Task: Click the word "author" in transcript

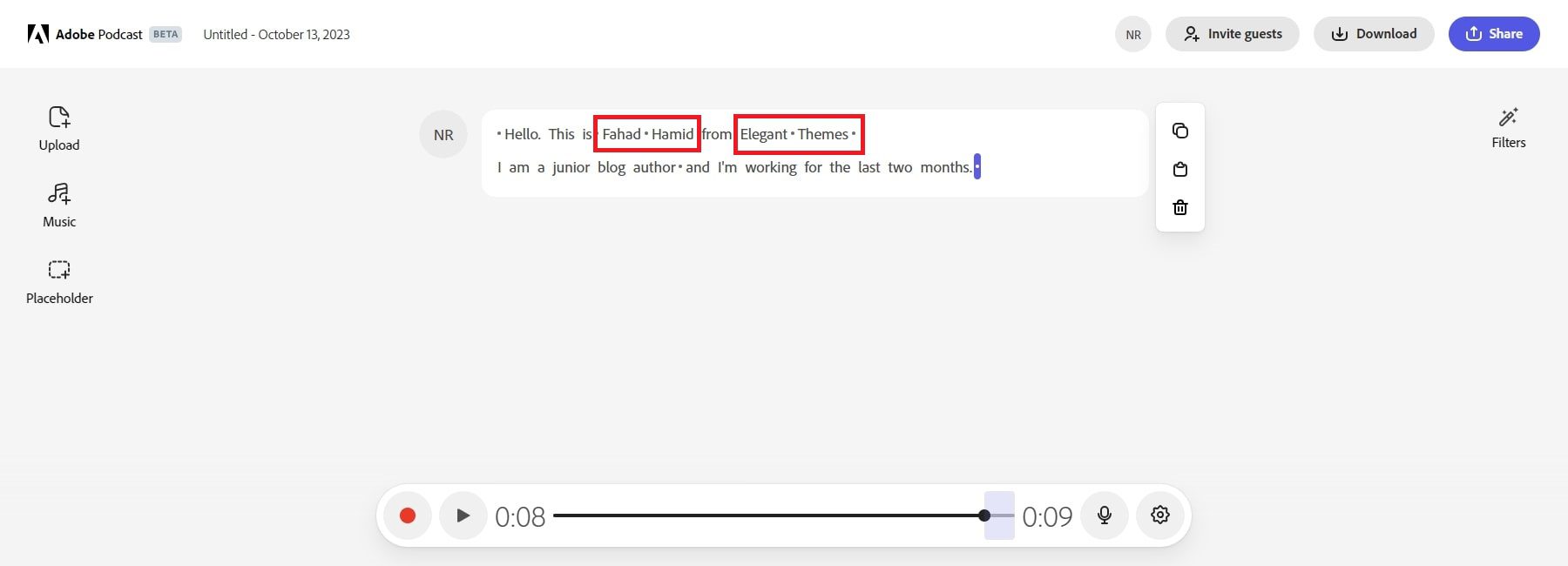Action: (654, 167)
